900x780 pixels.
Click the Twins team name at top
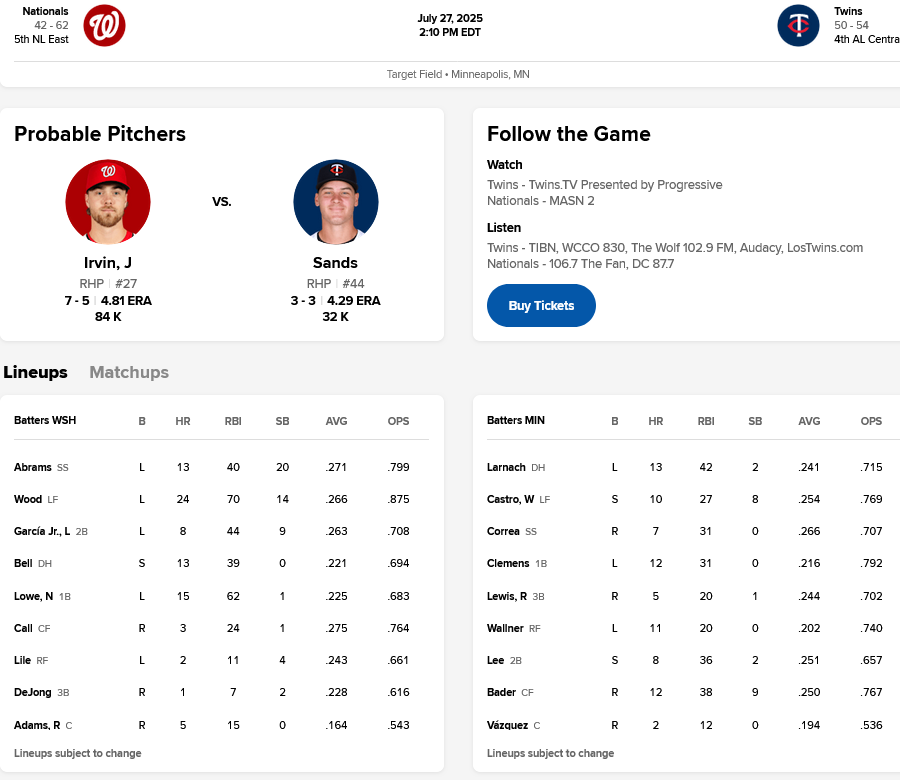click(x=848, y=12)
